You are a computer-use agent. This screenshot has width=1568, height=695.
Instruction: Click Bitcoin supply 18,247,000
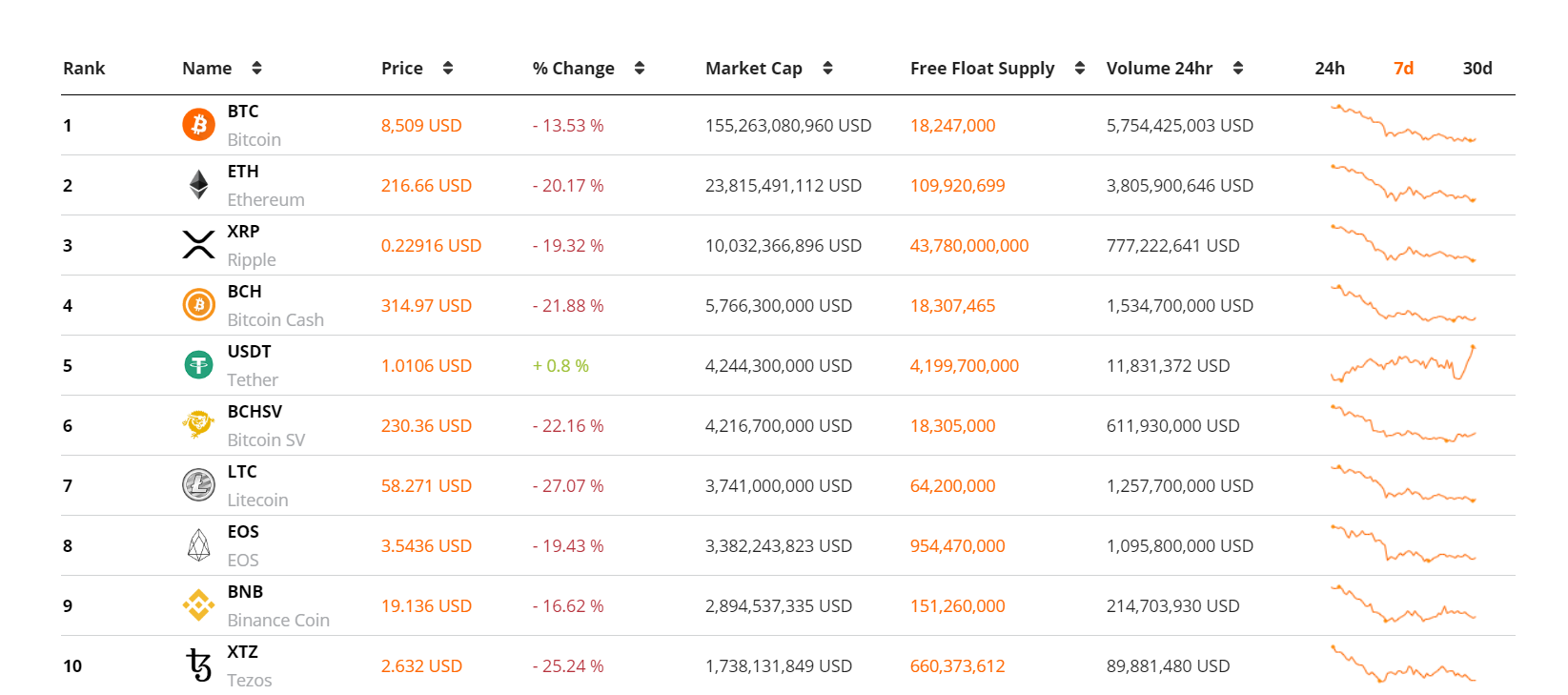coord(952,125)
